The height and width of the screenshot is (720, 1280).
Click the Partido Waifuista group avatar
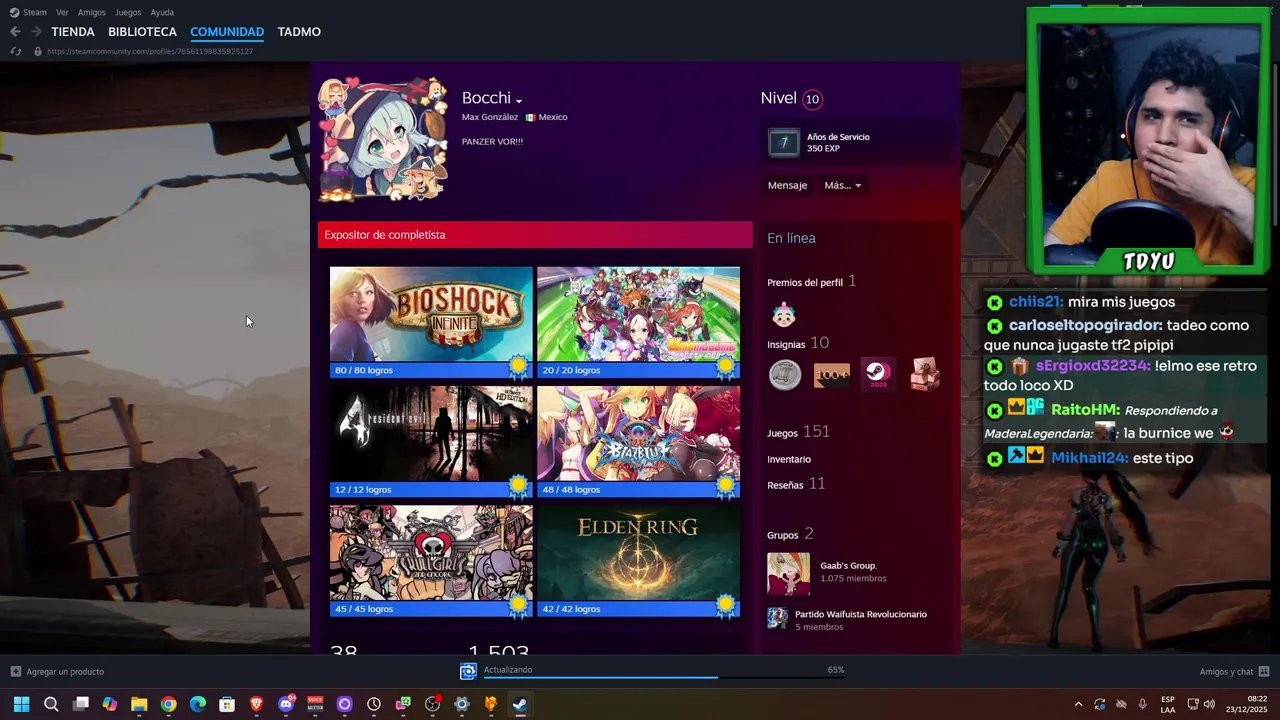(777, 618)
